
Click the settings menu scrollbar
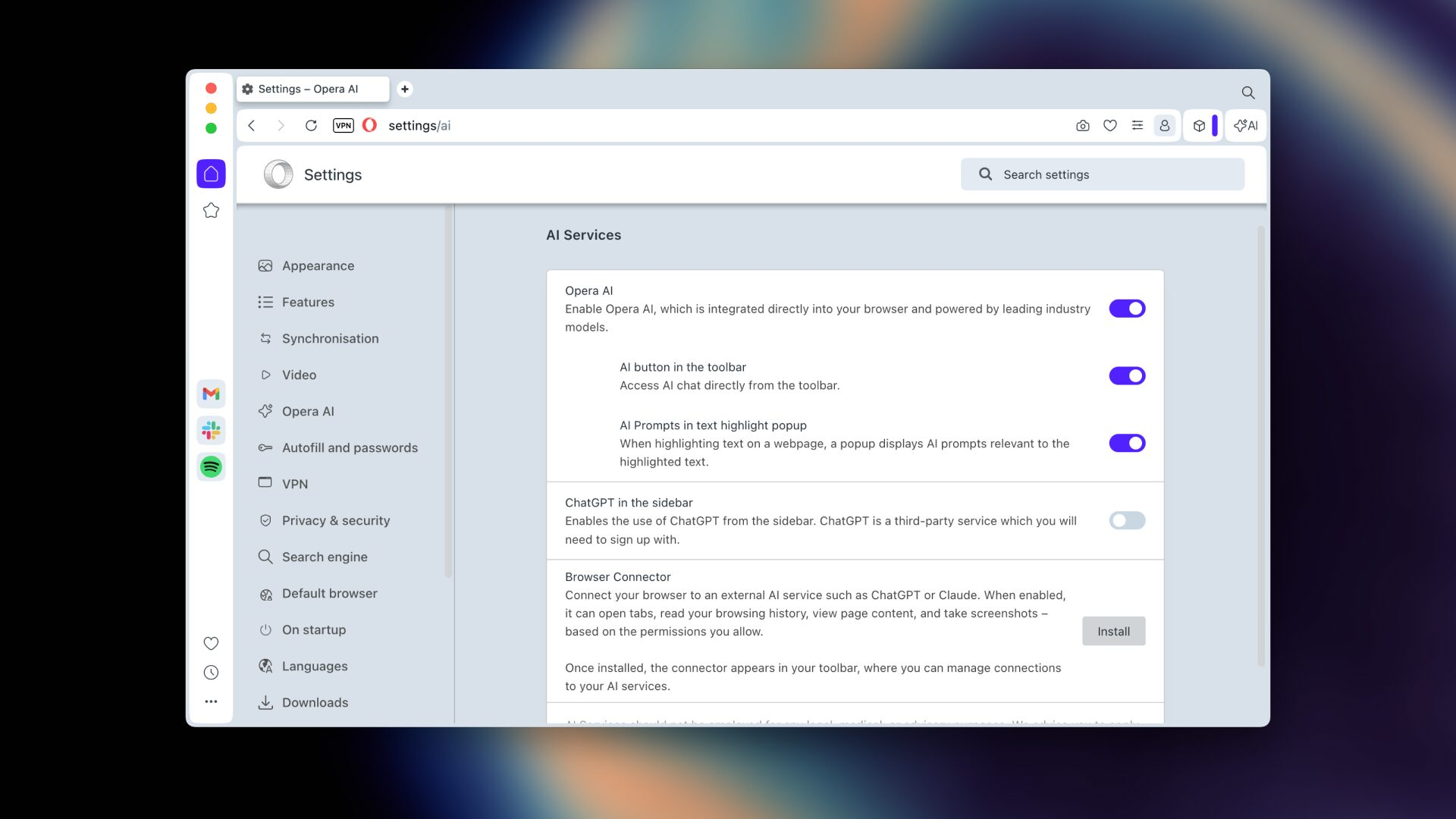coord(448,391)
